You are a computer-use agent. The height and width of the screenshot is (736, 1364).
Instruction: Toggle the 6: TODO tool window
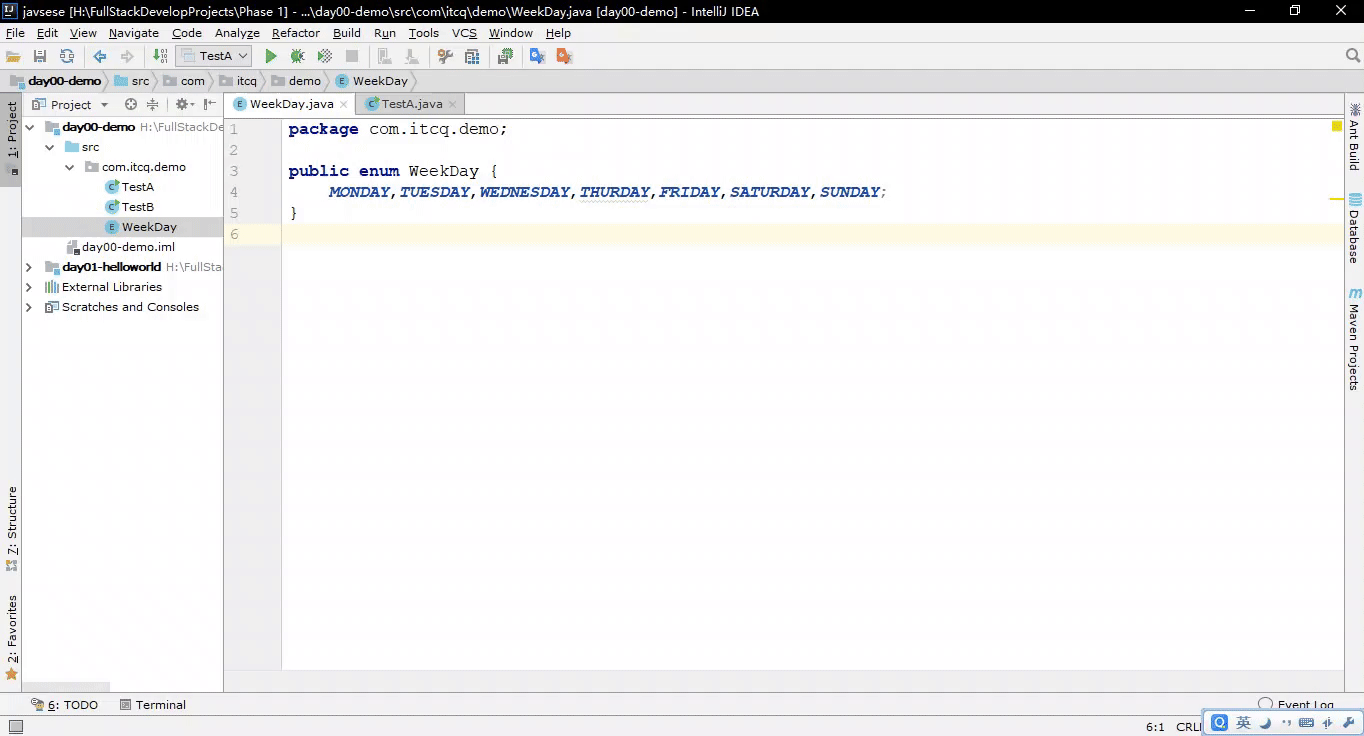click(x=65, y=705)
